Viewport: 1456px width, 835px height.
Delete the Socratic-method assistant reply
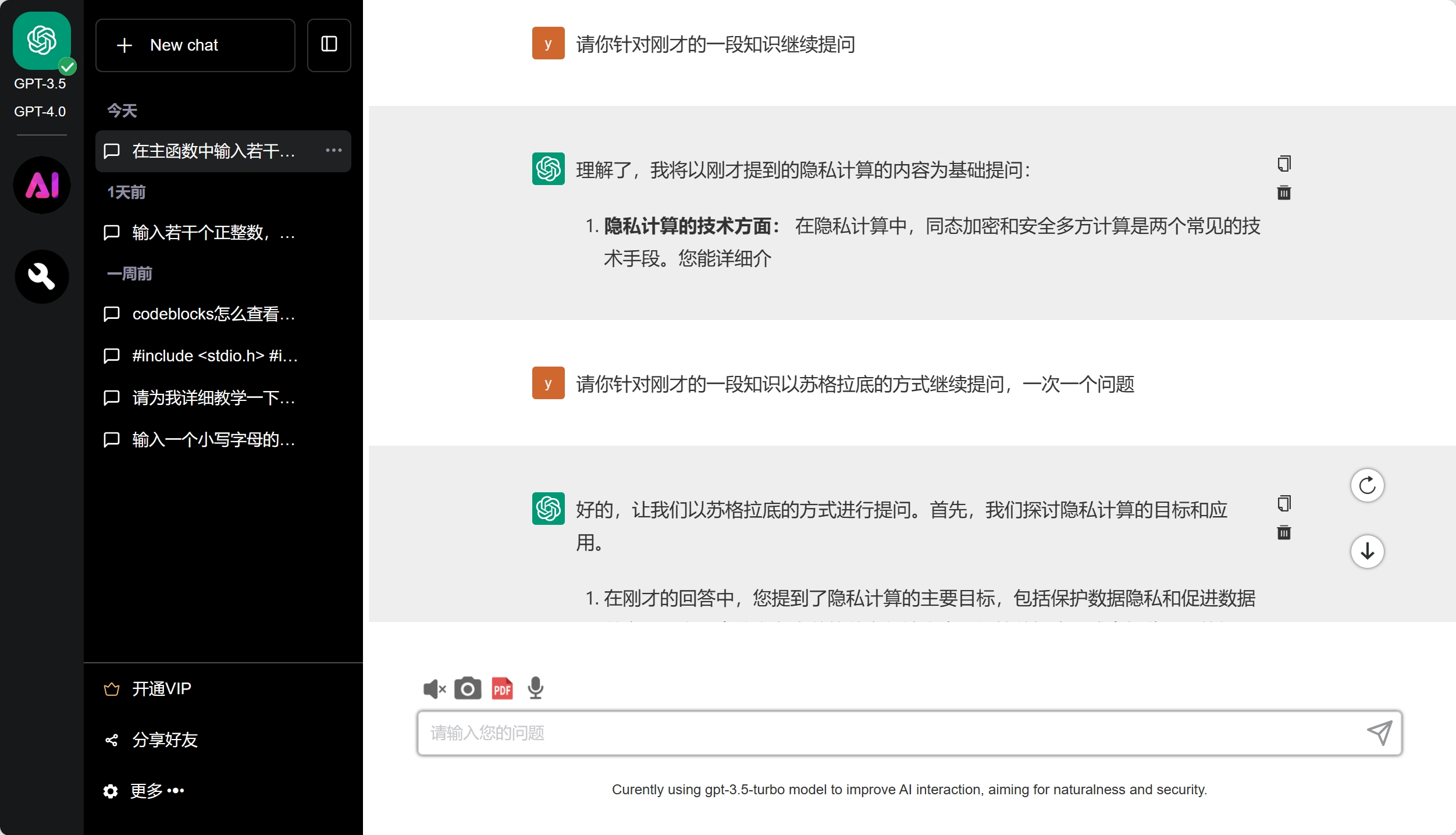pos(1284,532)
